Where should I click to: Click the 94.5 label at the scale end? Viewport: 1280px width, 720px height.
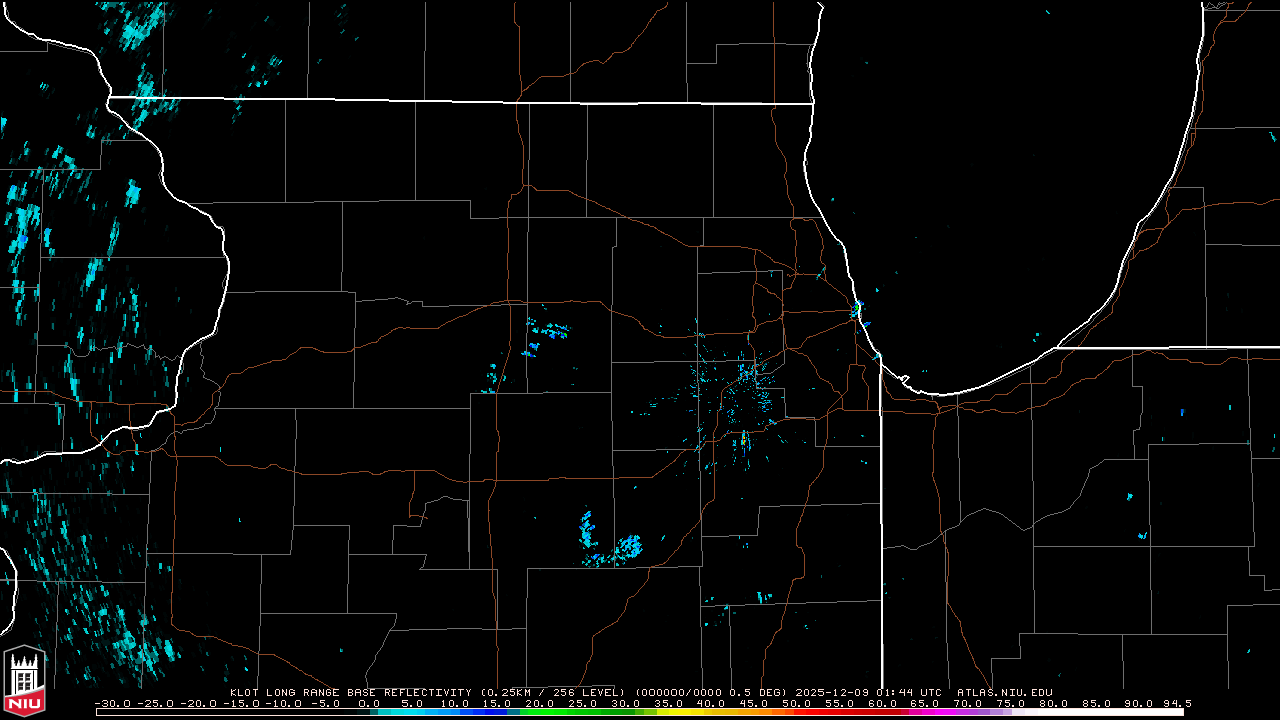click(x=1176, y=703)
